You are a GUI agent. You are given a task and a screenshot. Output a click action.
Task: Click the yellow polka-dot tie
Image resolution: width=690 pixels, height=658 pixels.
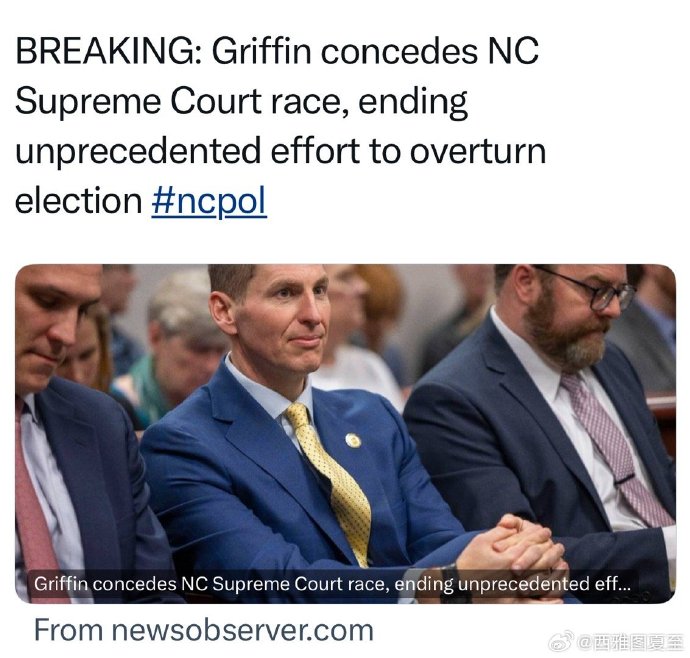332,480
